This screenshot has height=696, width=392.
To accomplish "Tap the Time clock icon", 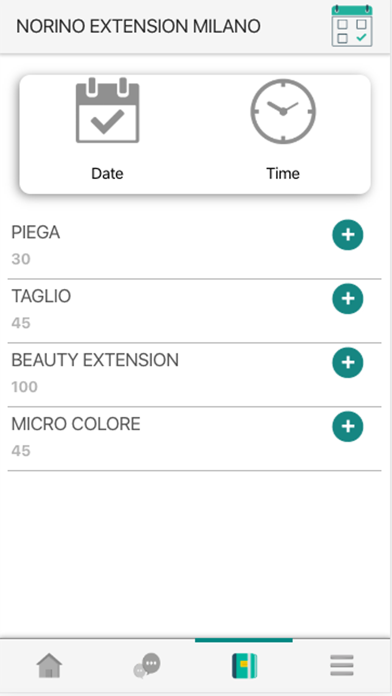I will coord(283,111).
